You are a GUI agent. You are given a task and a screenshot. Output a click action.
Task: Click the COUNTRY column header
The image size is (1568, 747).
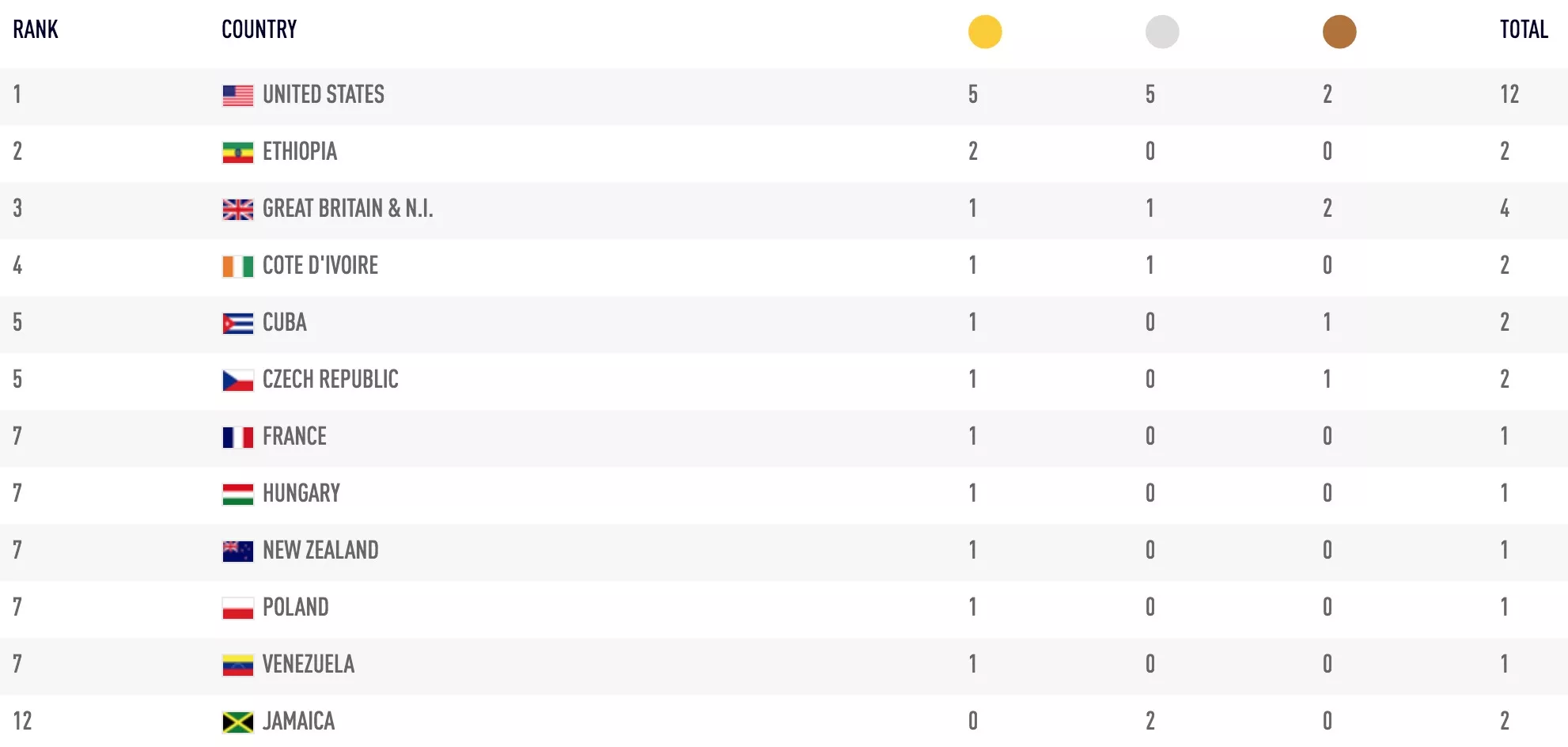(x=259, y=30)
